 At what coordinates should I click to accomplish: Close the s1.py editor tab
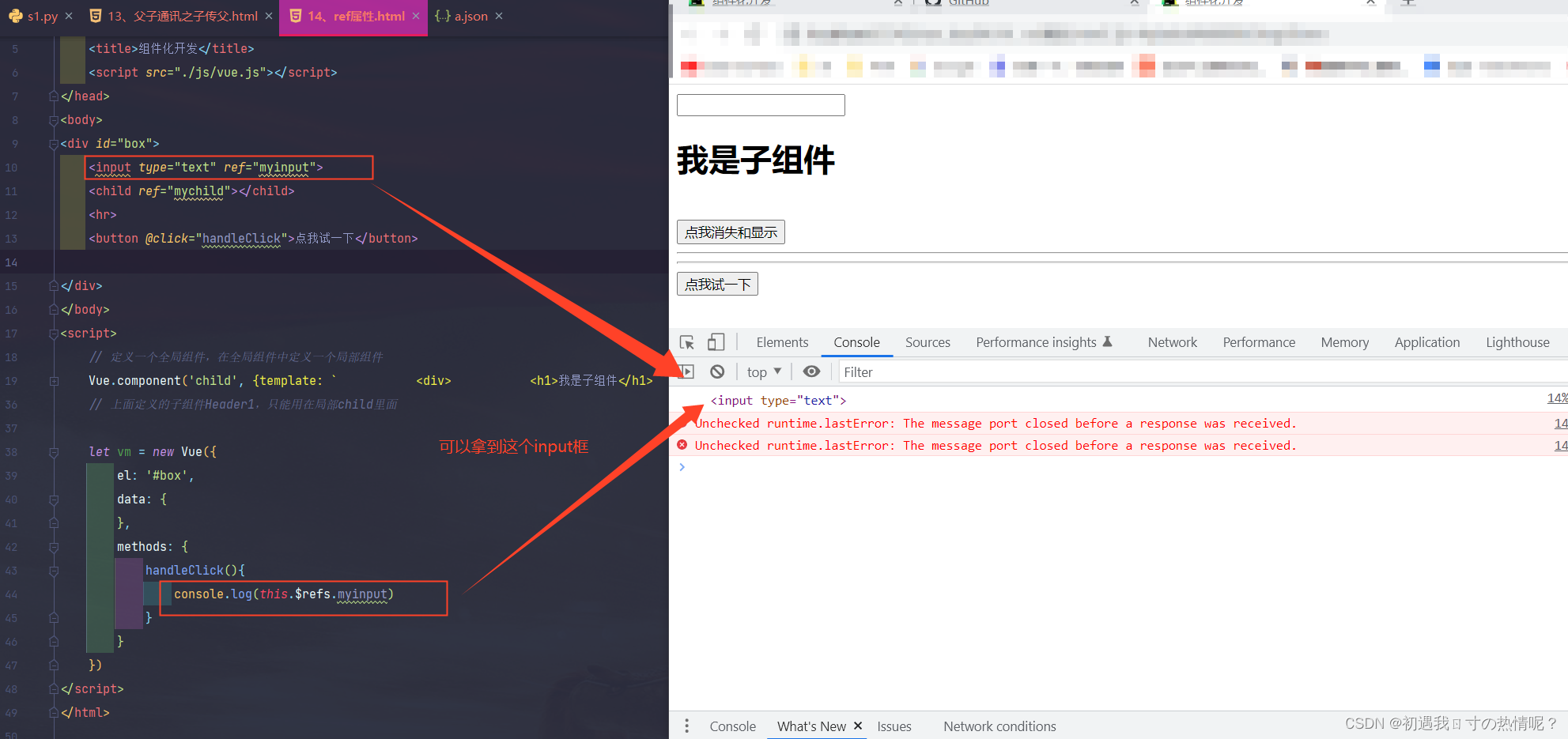69,16
